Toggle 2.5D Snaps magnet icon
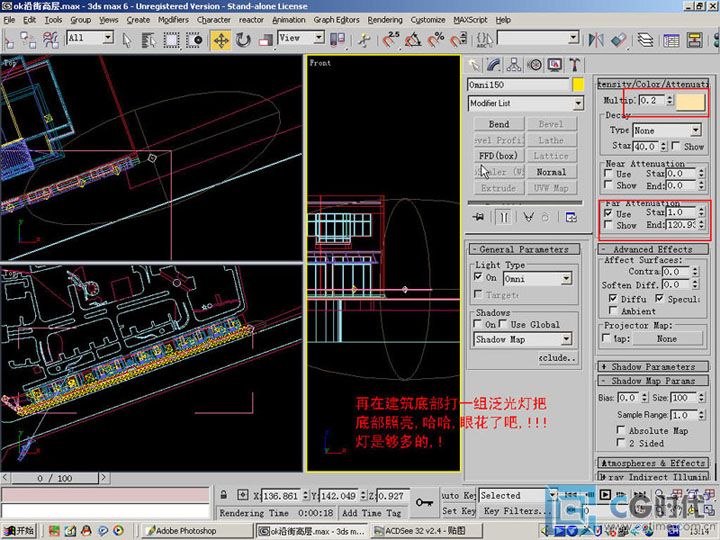Viewport: 720px width, 540px height. click(x=391, y=40)
